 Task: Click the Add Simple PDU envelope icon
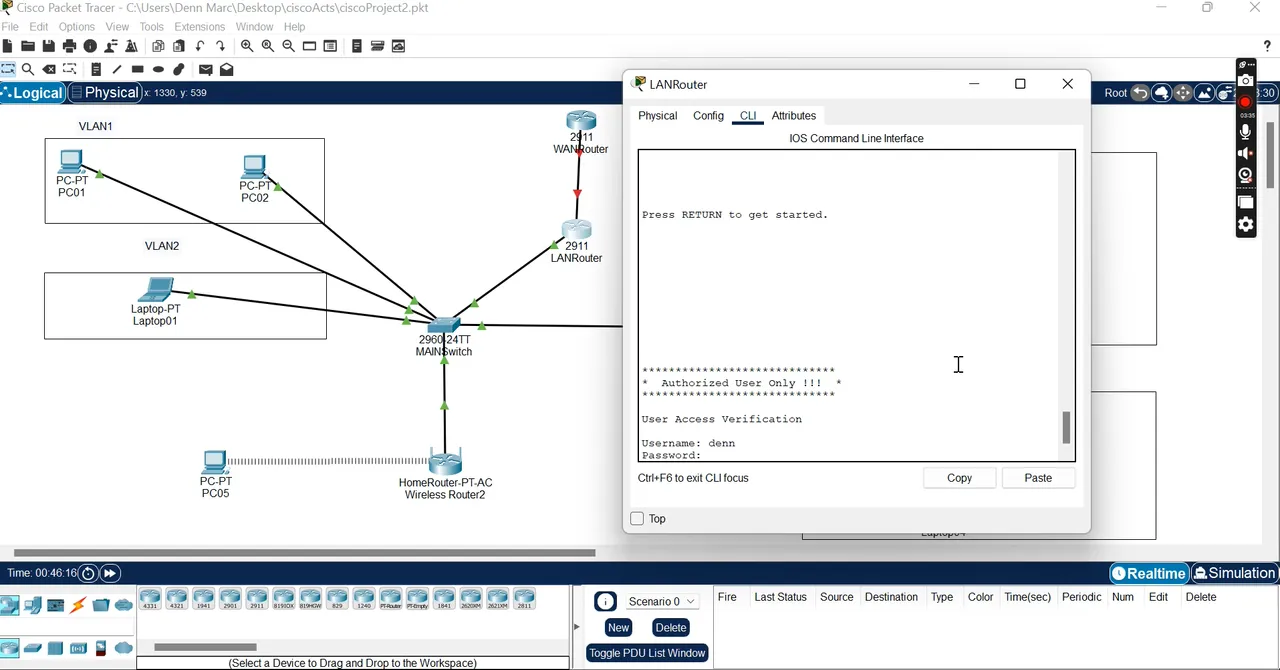[206, 69]
